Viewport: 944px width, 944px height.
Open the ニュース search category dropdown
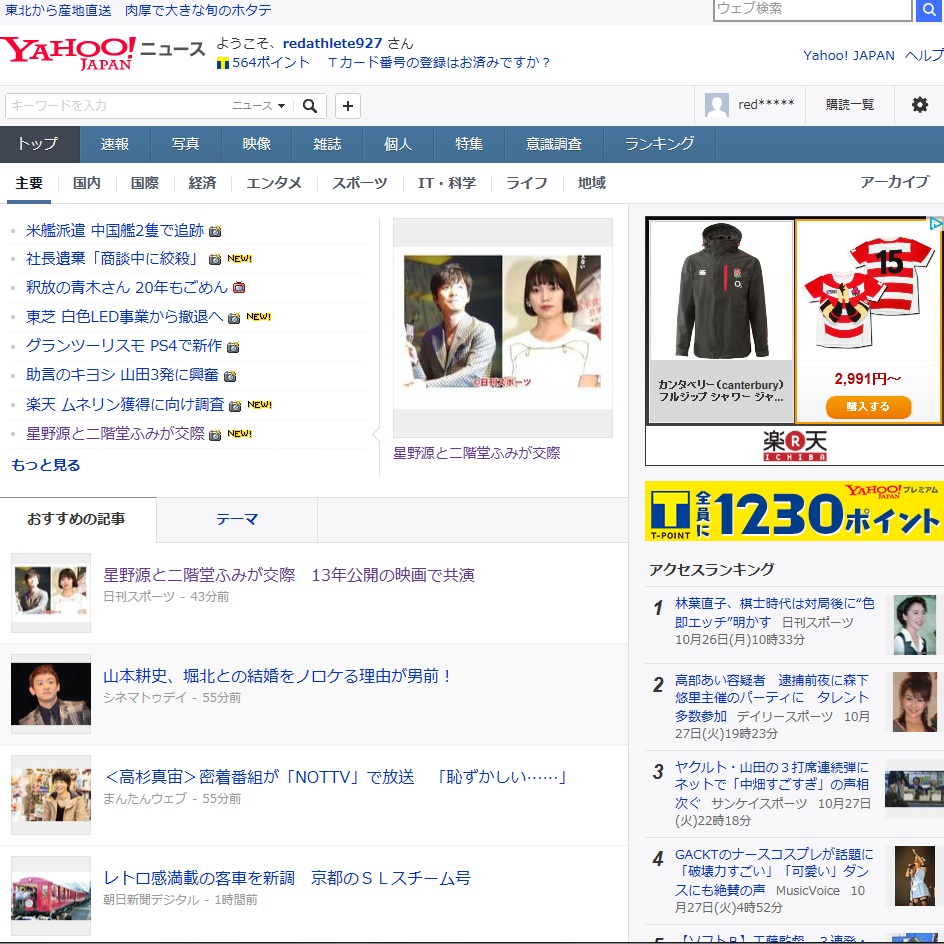point(259,106)
